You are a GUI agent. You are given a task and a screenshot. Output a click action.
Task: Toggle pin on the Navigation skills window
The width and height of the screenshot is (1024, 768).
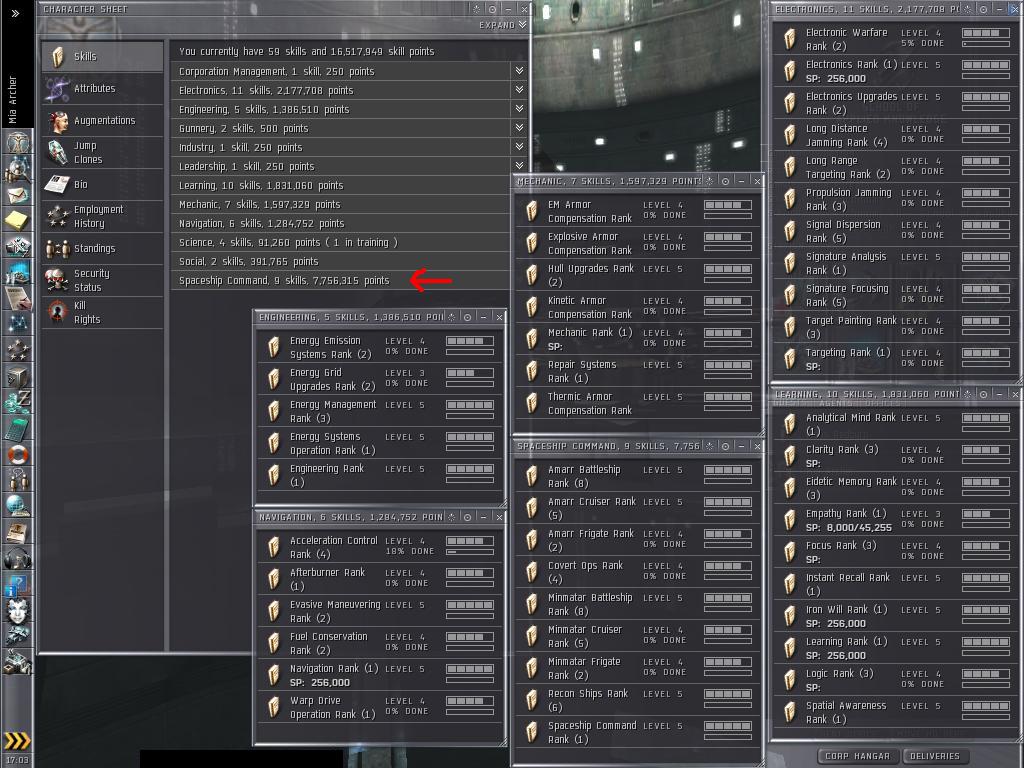coord(468,517)
